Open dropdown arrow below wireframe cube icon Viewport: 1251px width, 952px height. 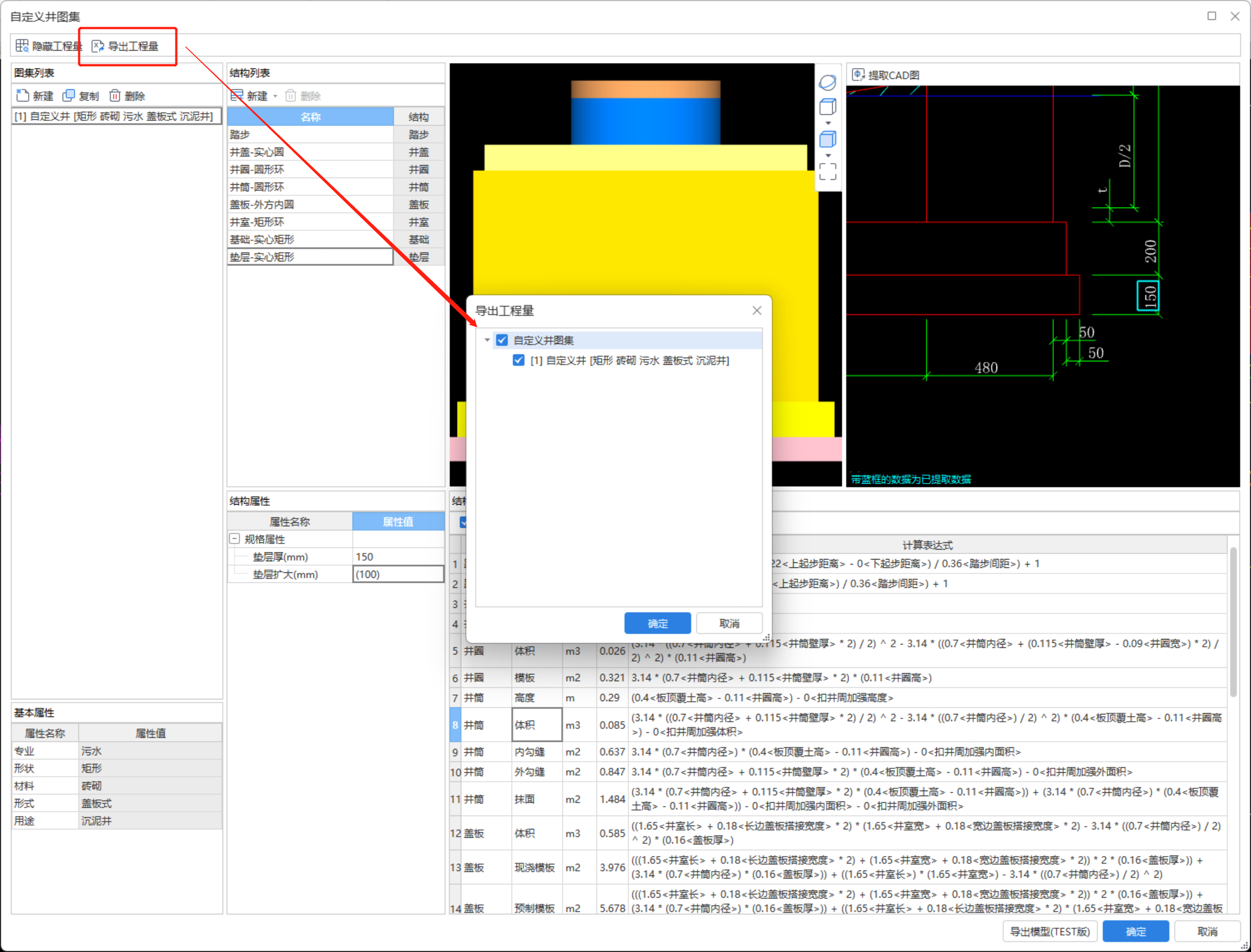pos(827,123)
